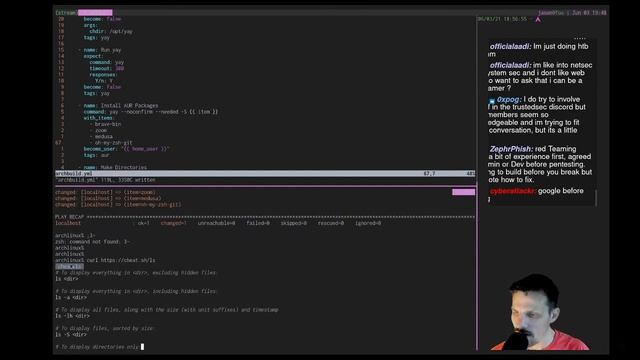Click the timestamp at top of right pane
The height and width of the screenshot is (360, 640).
click(502, 19)
